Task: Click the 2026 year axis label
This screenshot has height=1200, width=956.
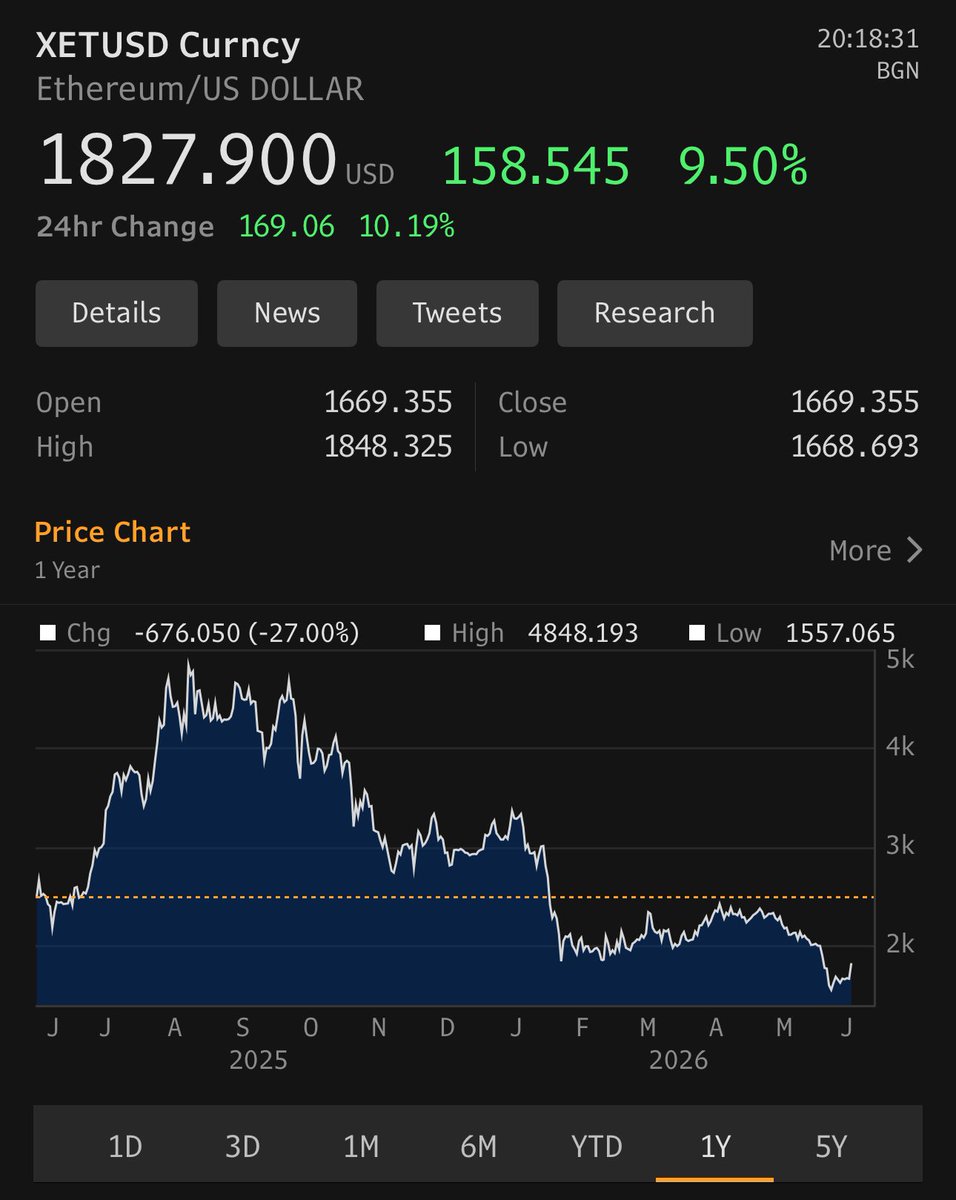Action: pyautogui.click(x=678, y=1060)
